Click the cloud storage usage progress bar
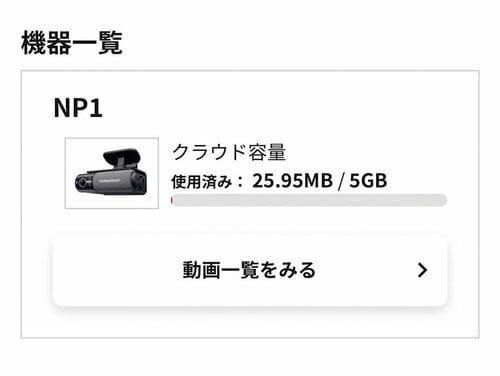 (309, 200)
